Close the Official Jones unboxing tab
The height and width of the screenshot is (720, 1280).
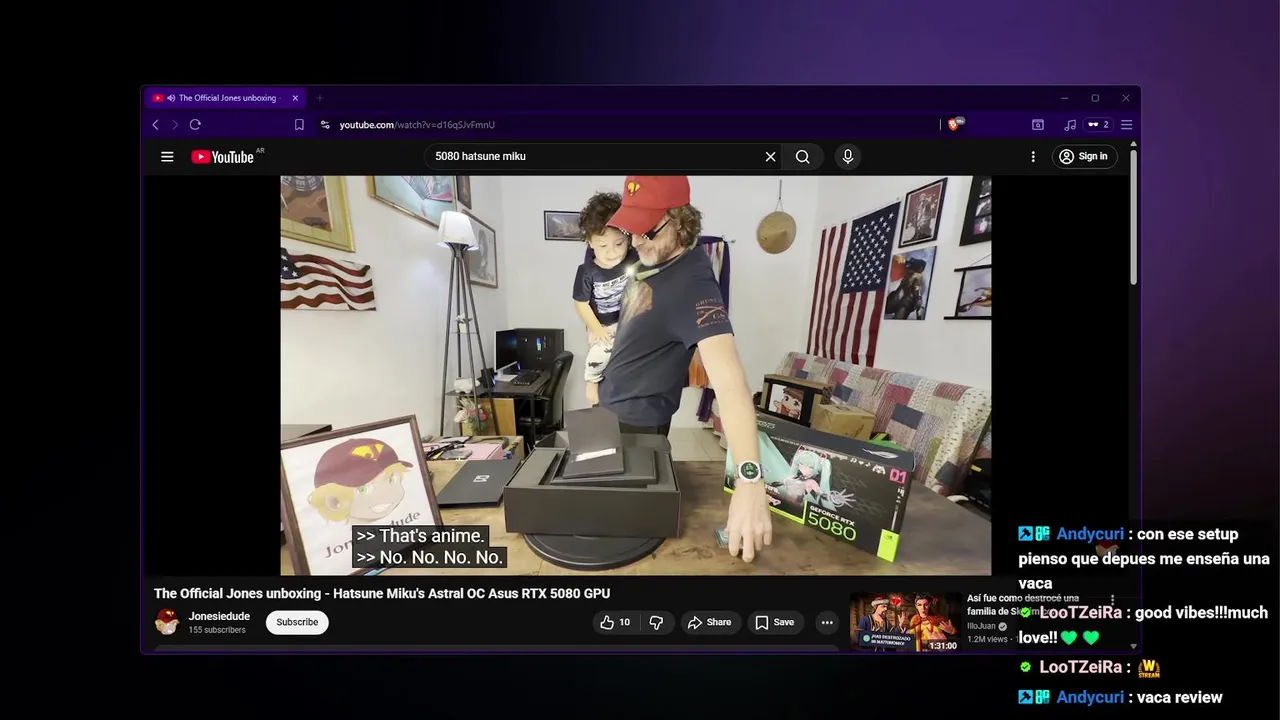click(295, 98)
